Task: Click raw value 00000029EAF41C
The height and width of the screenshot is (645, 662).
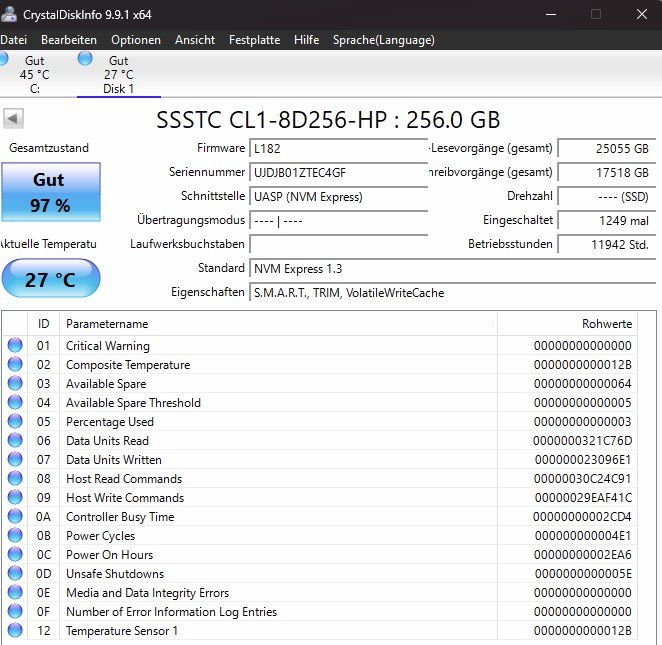Action: tap(583, 498)
